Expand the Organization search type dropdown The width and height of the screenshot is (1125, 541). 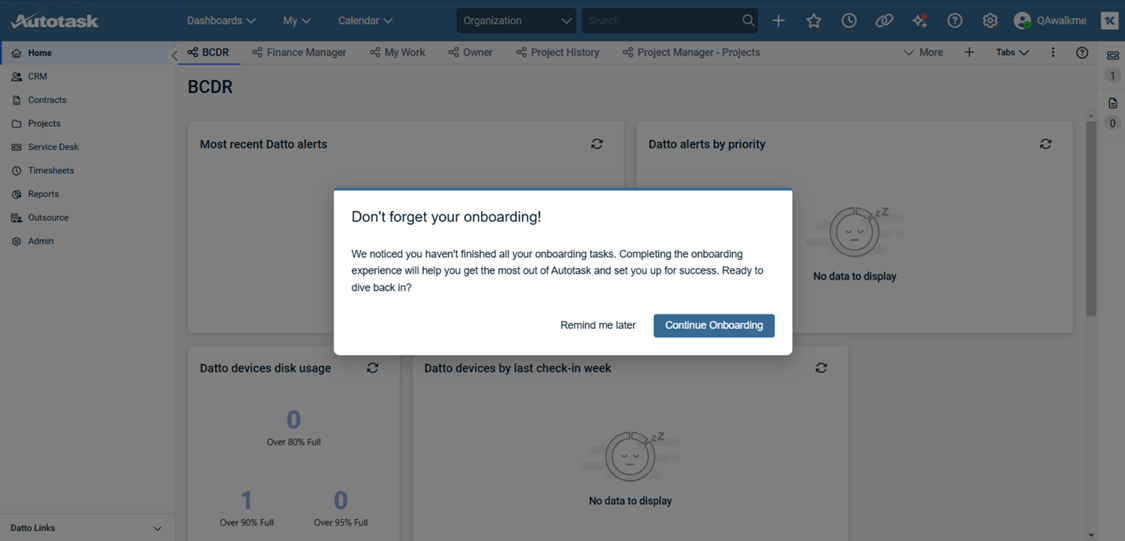(x=516, y=21)
